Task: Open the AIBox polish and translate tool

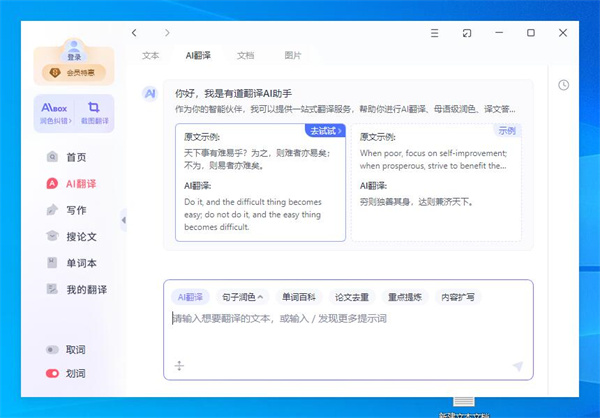Action: coord(52,110)
